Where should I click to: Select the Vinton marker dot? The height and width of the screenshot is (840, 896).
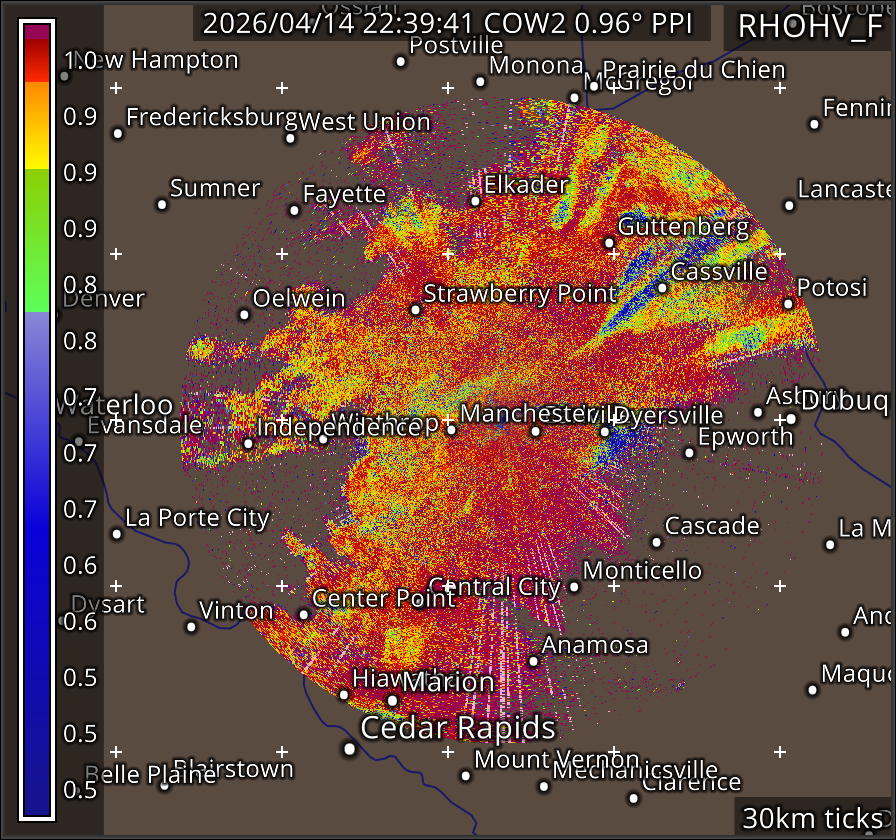click(191, 627)
